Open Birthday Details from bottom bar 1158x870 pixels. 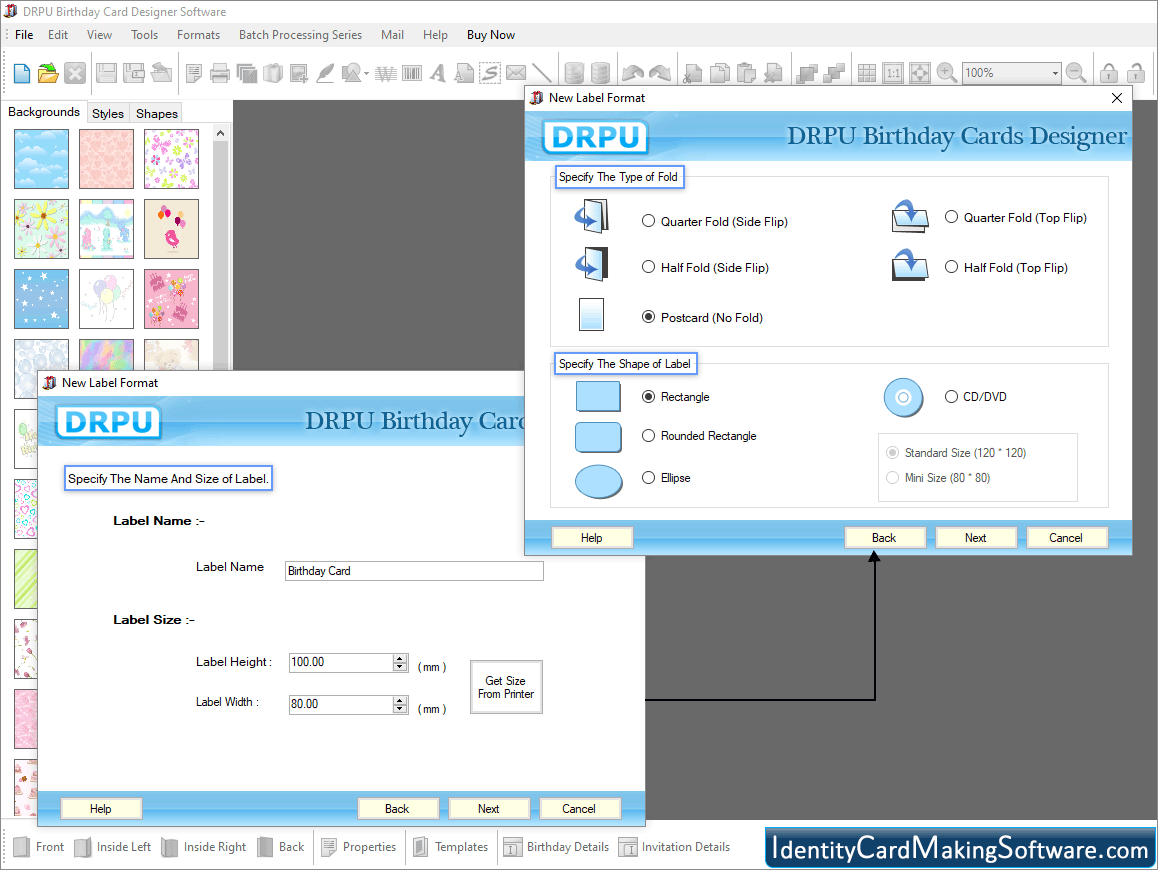[x=557, y=847]
